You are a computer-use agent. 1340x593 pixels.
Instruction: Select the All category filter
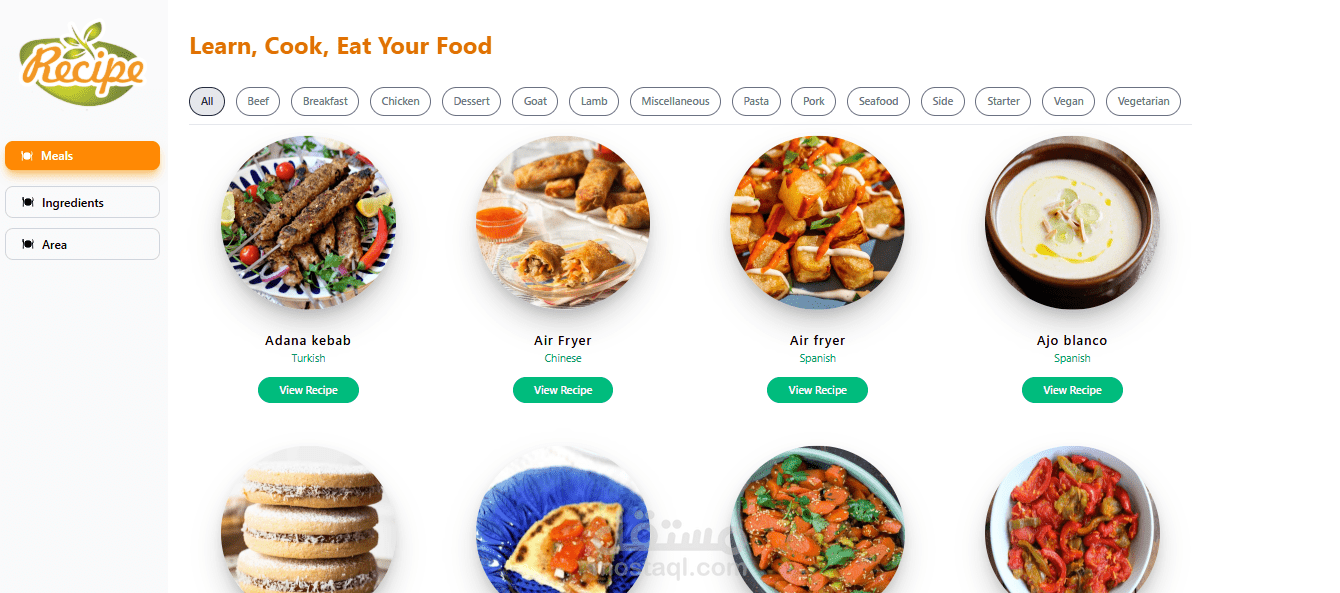coord(207,101)
